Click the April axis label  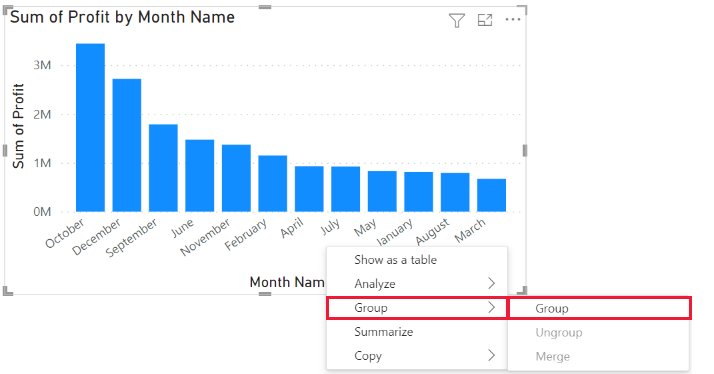(x=291, y=228)
